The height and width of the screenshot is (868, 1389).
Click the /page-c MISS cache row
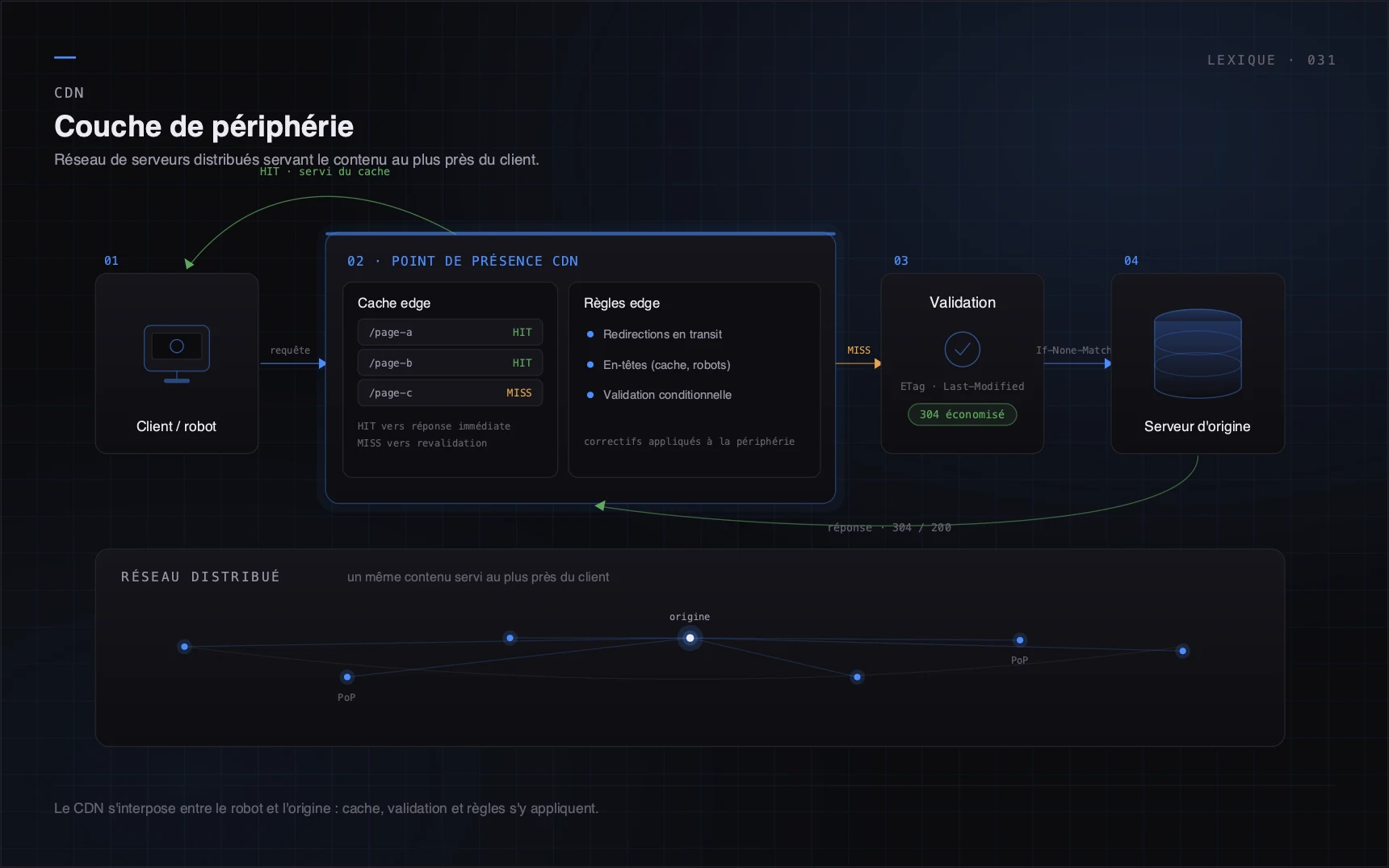tap(451, 393)
